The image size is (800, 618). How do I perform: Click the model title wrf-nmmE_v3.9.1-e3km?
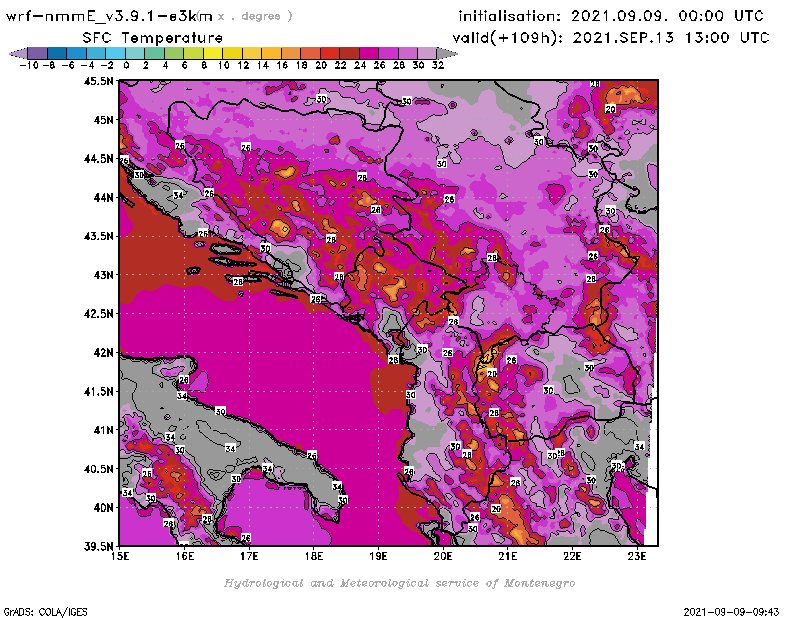pos(109,16)
